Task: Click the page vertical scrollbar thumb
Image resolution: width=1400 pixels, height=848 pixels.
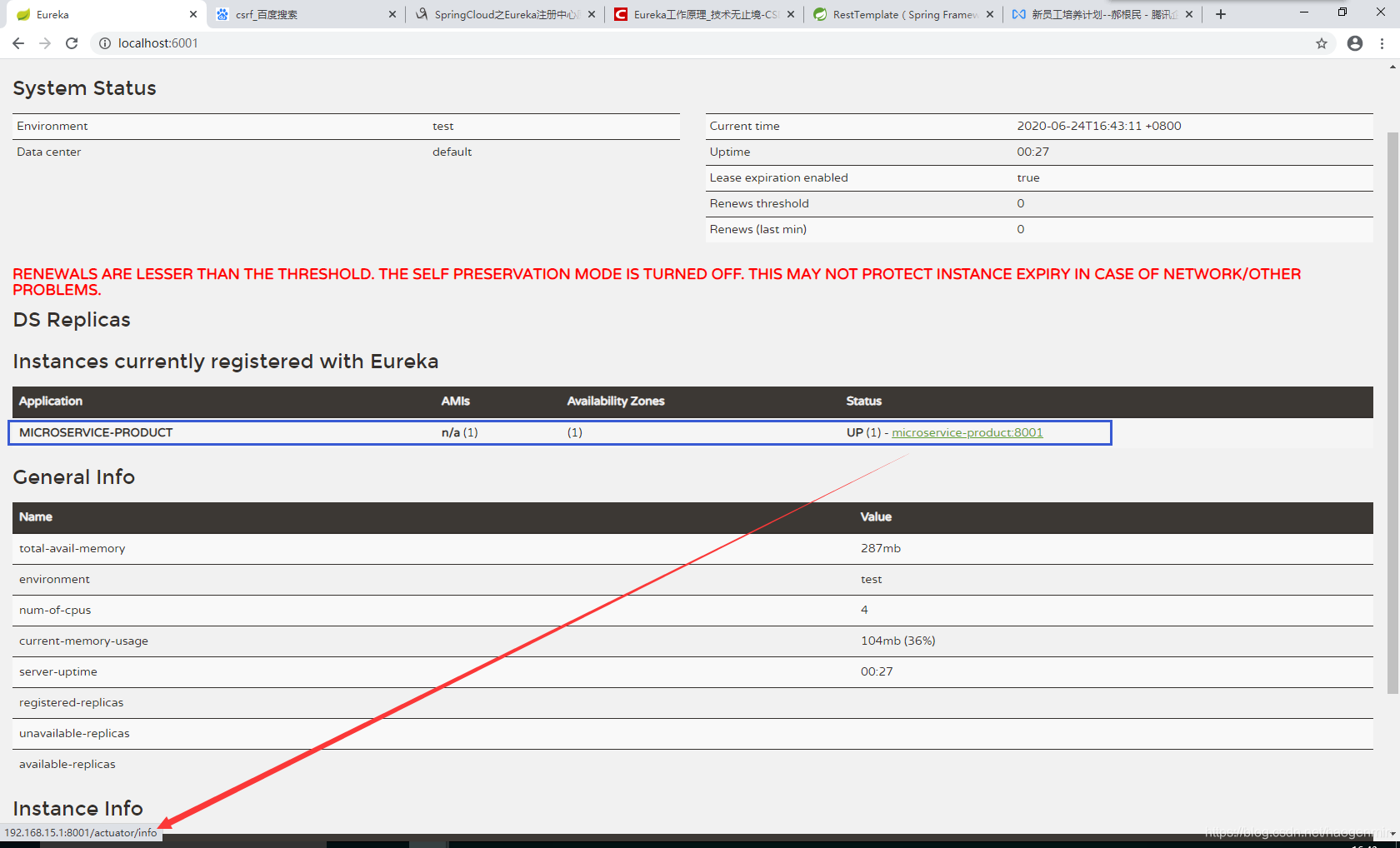Action: (x=1392, y=412)
